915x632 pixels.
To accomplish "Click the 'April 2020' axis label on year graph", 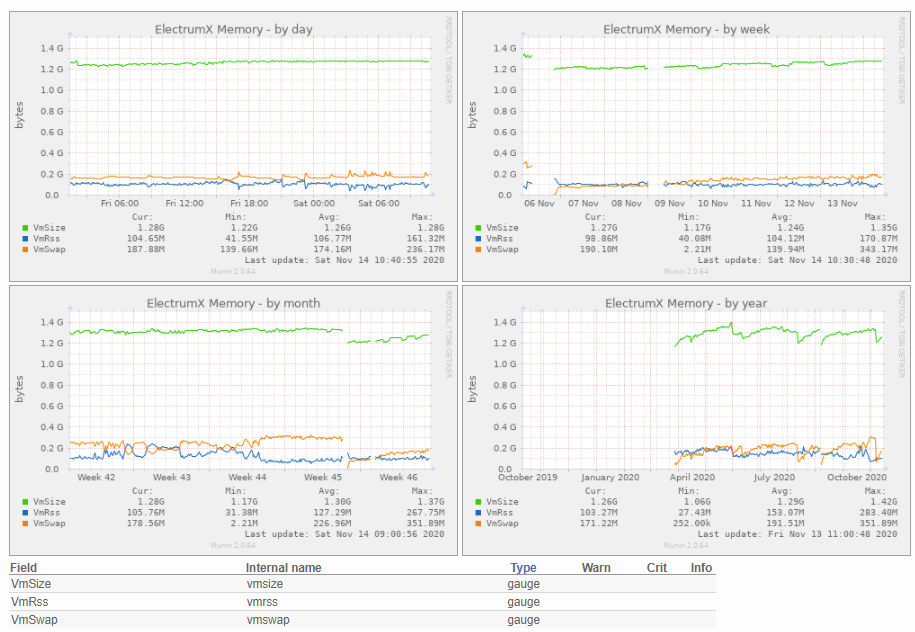I will 692,477.
